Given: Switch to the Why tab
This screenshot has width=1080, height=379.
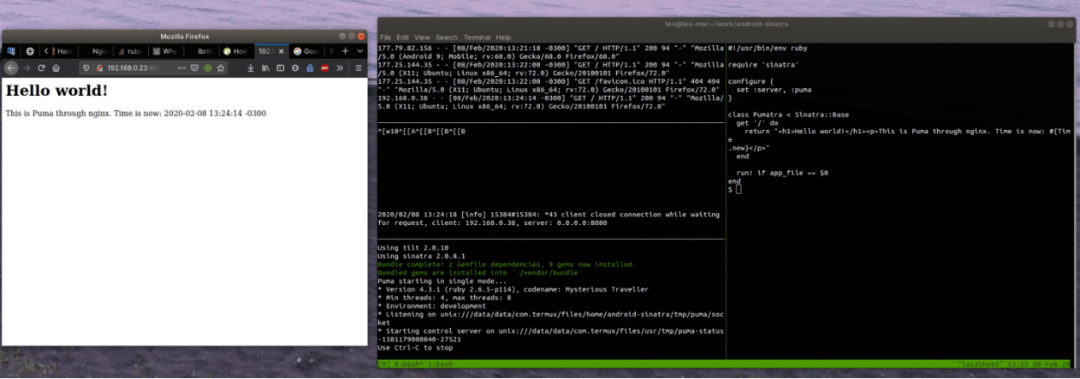Looking at the screenshot, I should tap(165, 51).
